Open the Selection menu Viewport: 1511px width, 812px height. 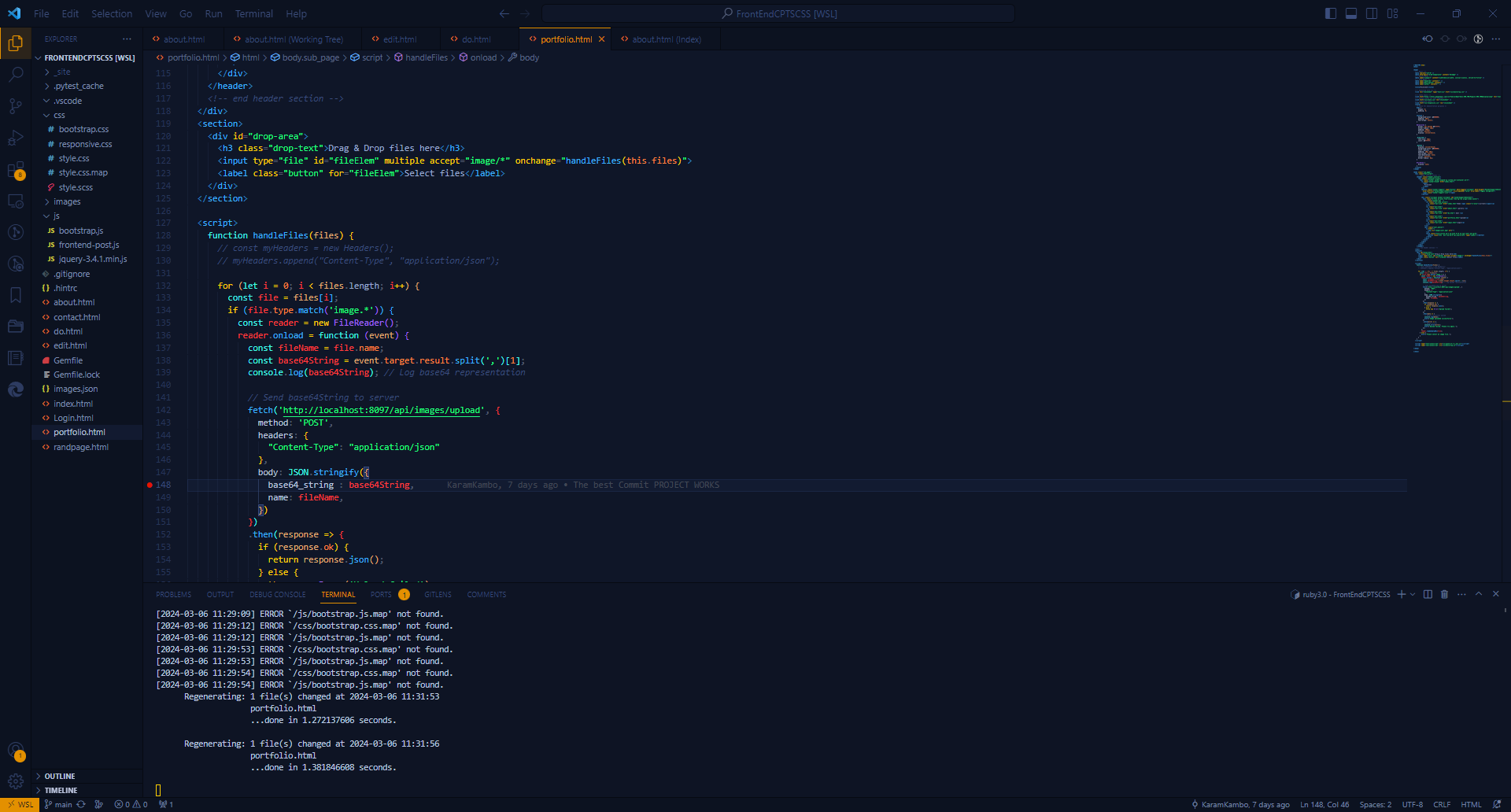coord(112,13)
